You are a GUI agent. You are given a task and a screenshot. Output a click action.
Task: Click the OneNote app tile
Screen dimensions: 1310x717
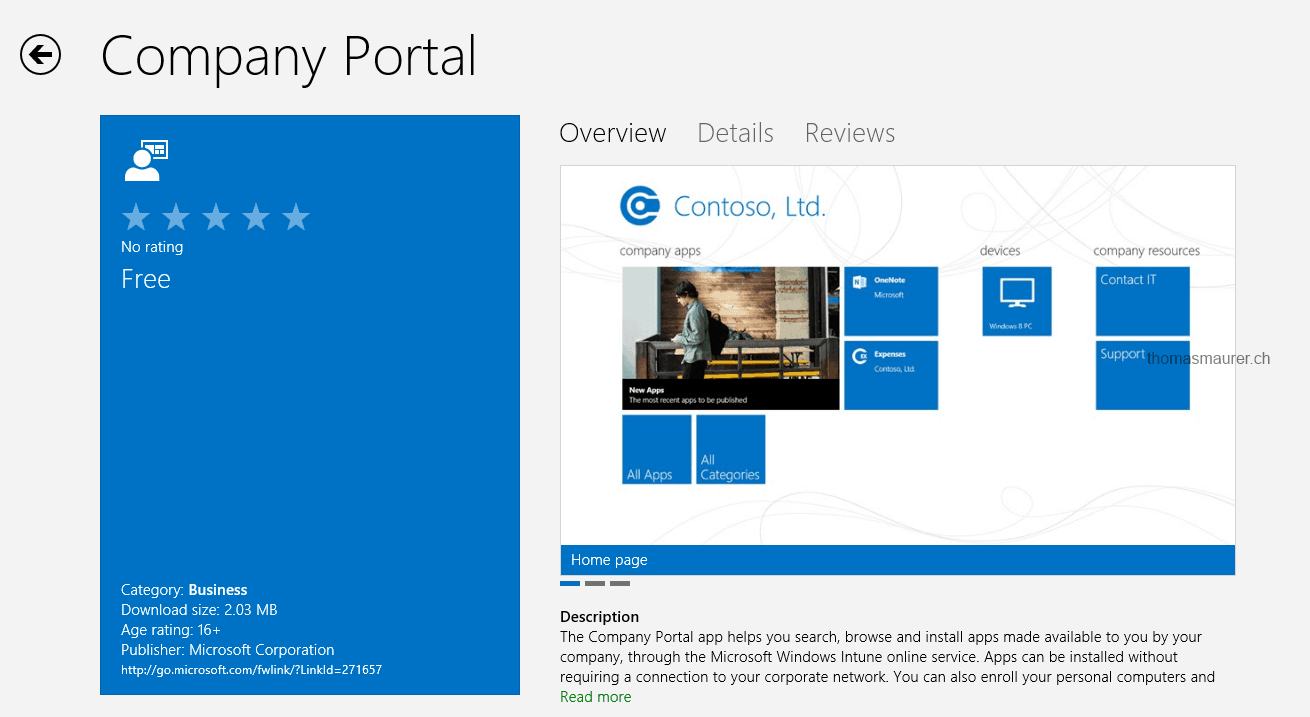coord(891,301)
